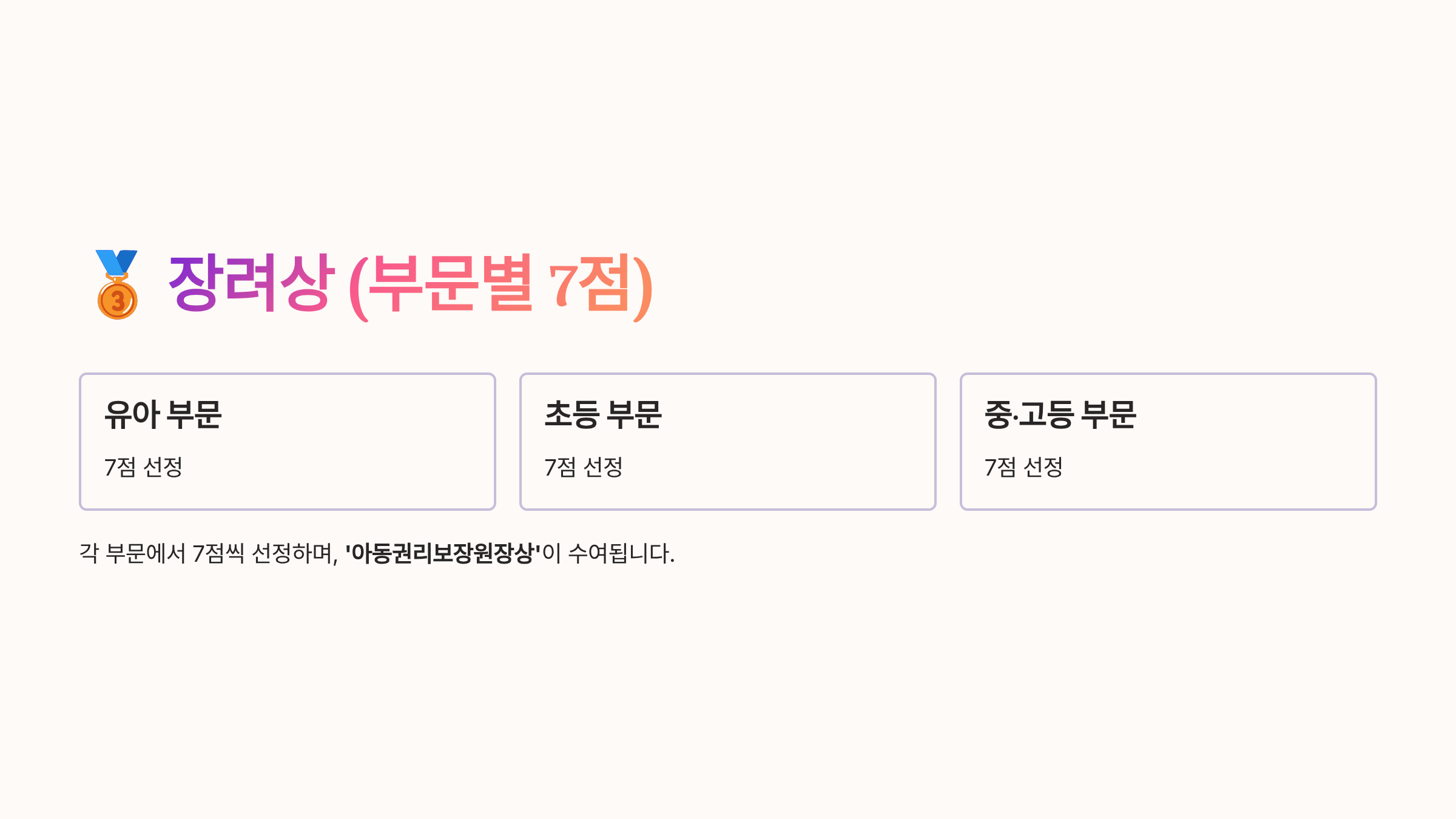Select the purple 장려상 title word
This screenshot has height=819, width=1456.
(x=251, y=284)
